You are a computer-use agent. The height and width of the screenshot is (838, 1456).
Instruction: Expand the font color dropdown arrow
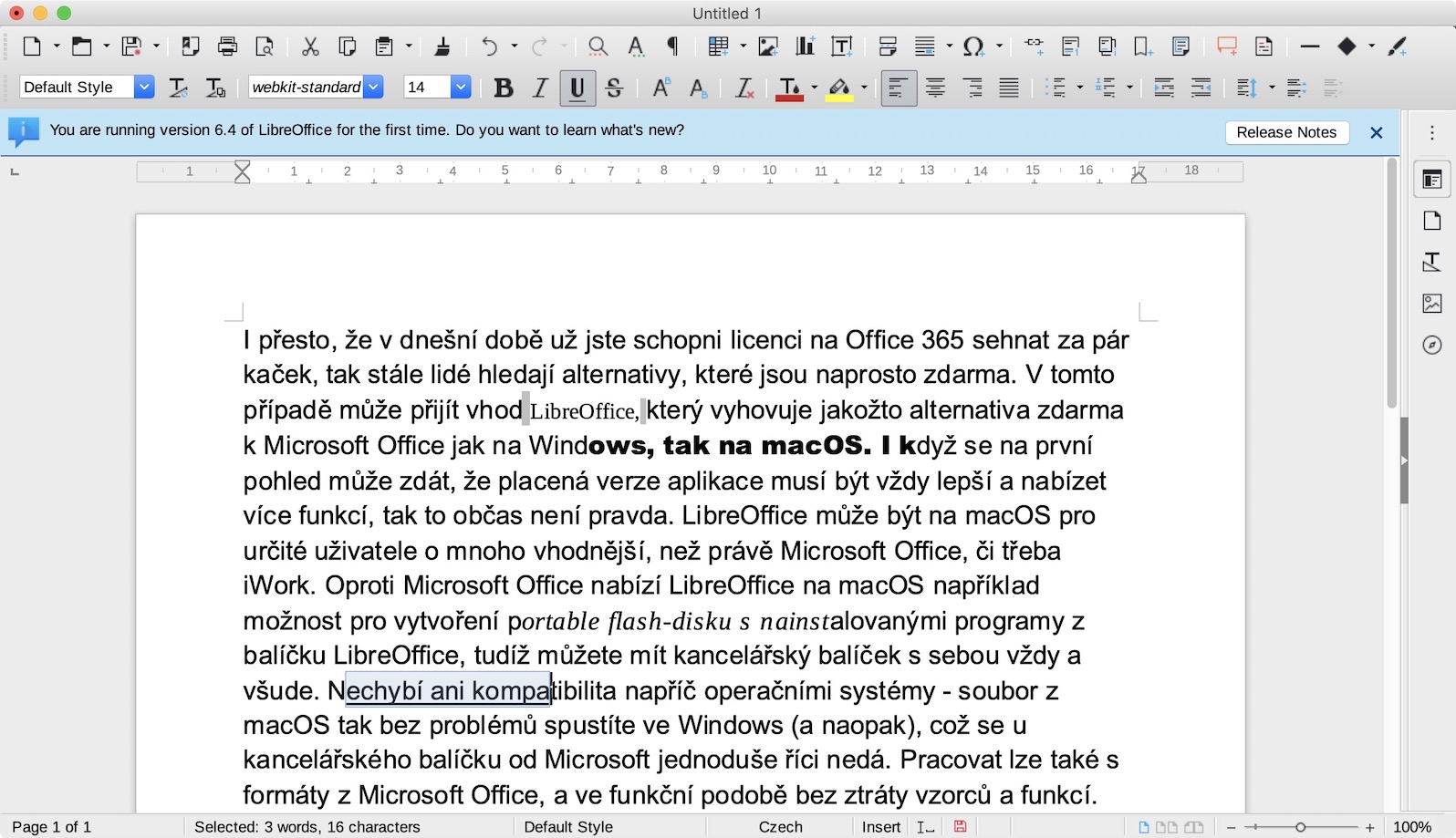(814, 88)
